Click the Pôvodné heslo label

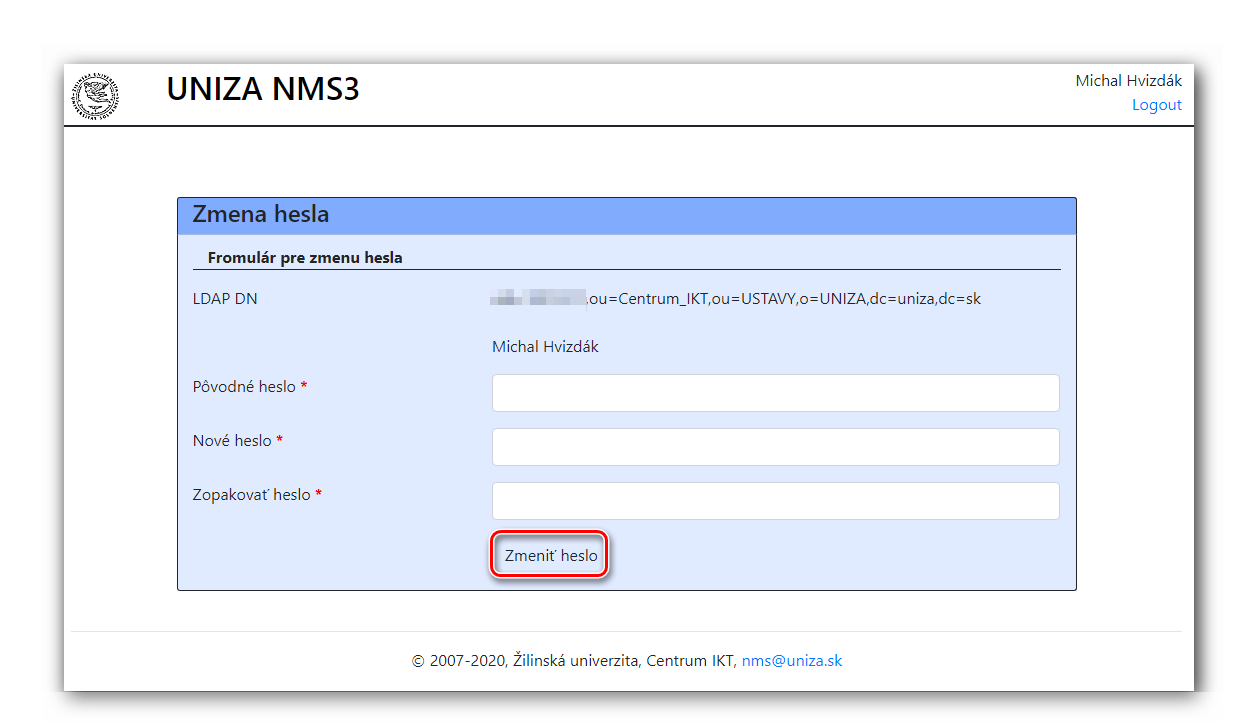[x=244, y=387]
